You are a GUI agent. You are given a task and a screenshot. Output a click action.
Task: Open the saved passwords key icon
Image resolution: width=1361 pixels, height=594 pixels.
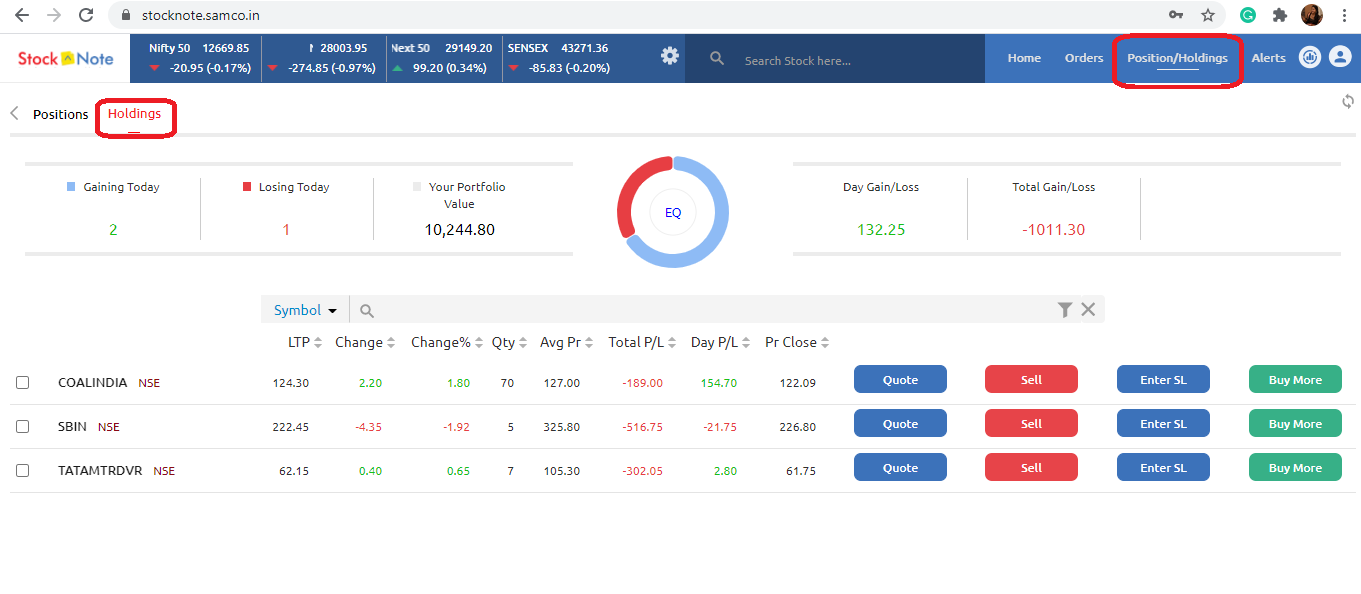click(1176, 15)
